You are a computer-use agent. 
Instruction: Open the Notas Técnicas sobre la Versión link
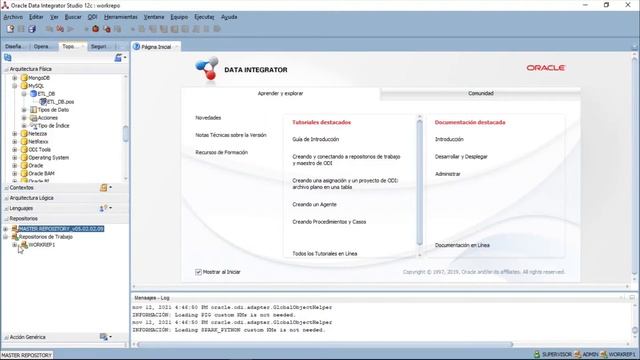231,135
